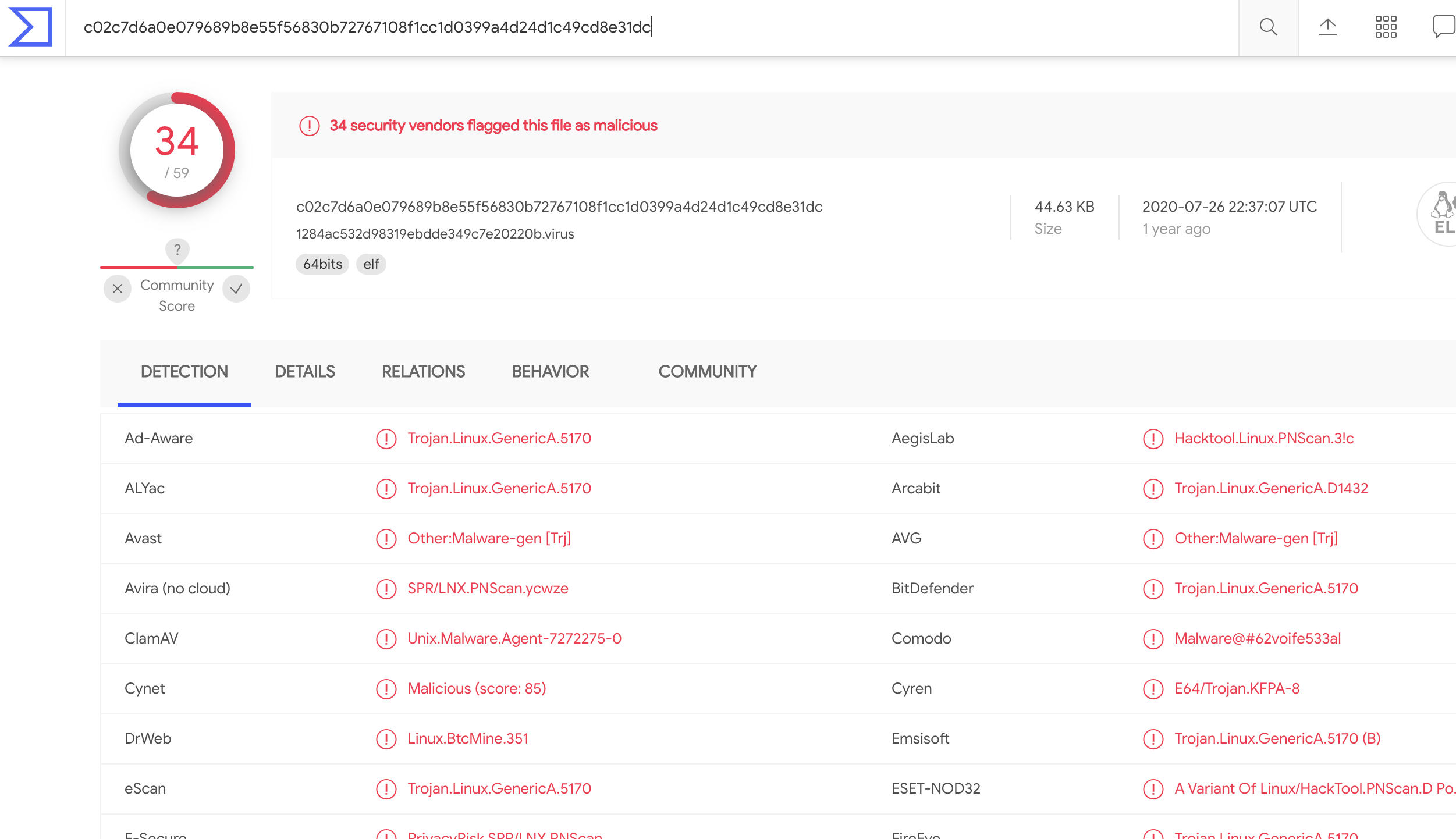
Task: Click the warning icon in AegisLab row
Action: coord(1153,439)
